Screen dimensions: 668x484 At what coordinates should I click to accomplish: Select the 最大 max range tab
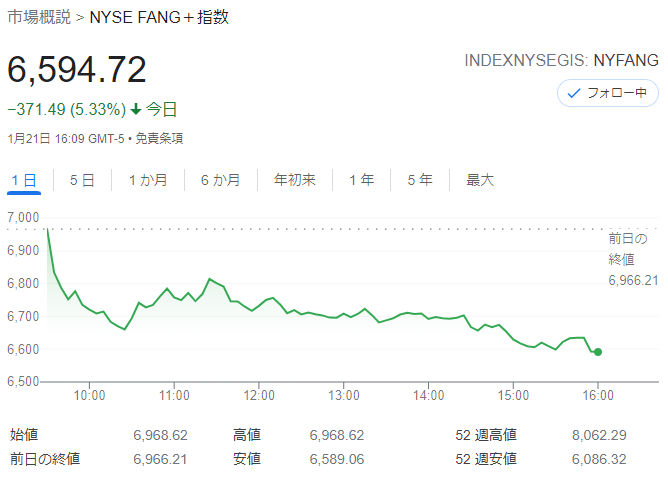(480, 180)
